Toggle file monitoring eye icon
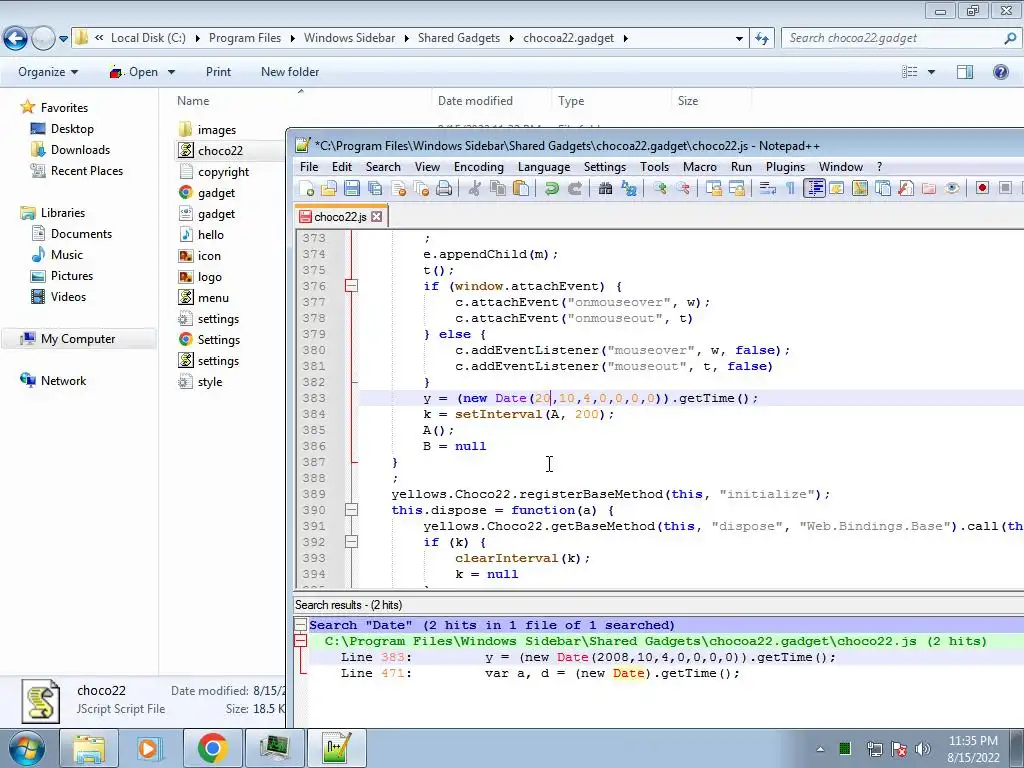Screen dimensions: 1024x768 952,189
